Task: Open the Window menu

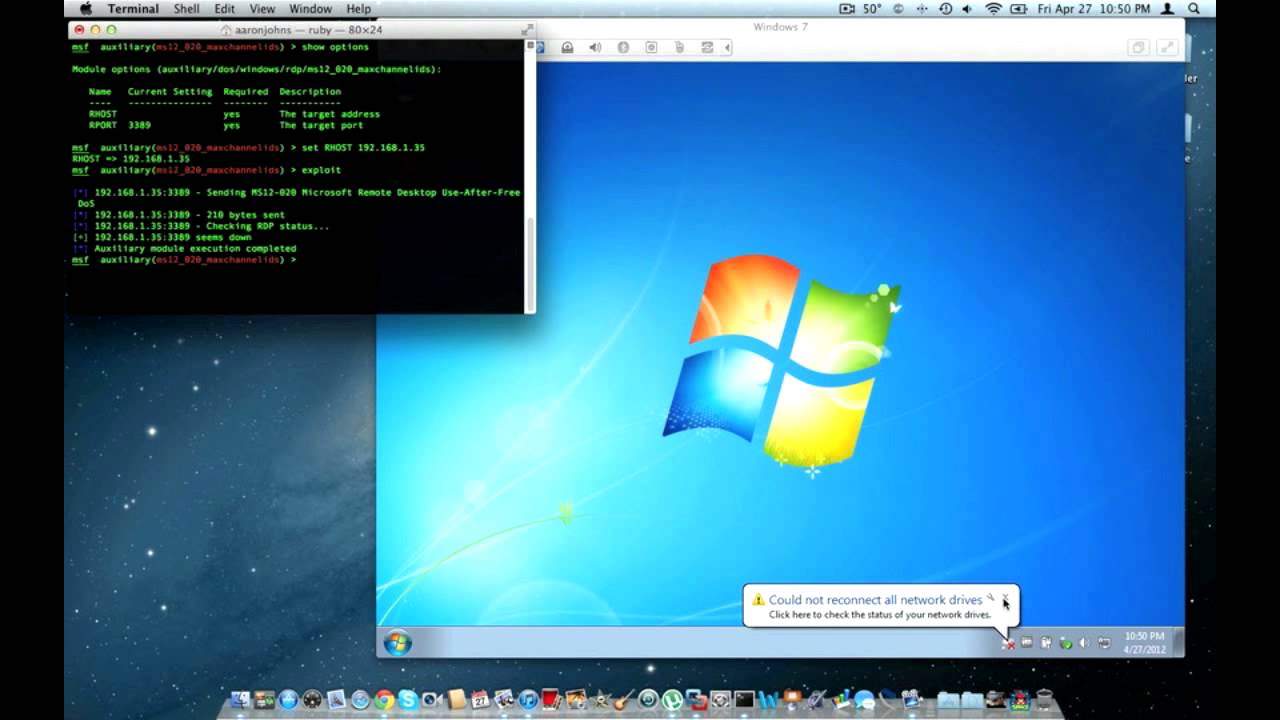Action: [x=310, y=8]
